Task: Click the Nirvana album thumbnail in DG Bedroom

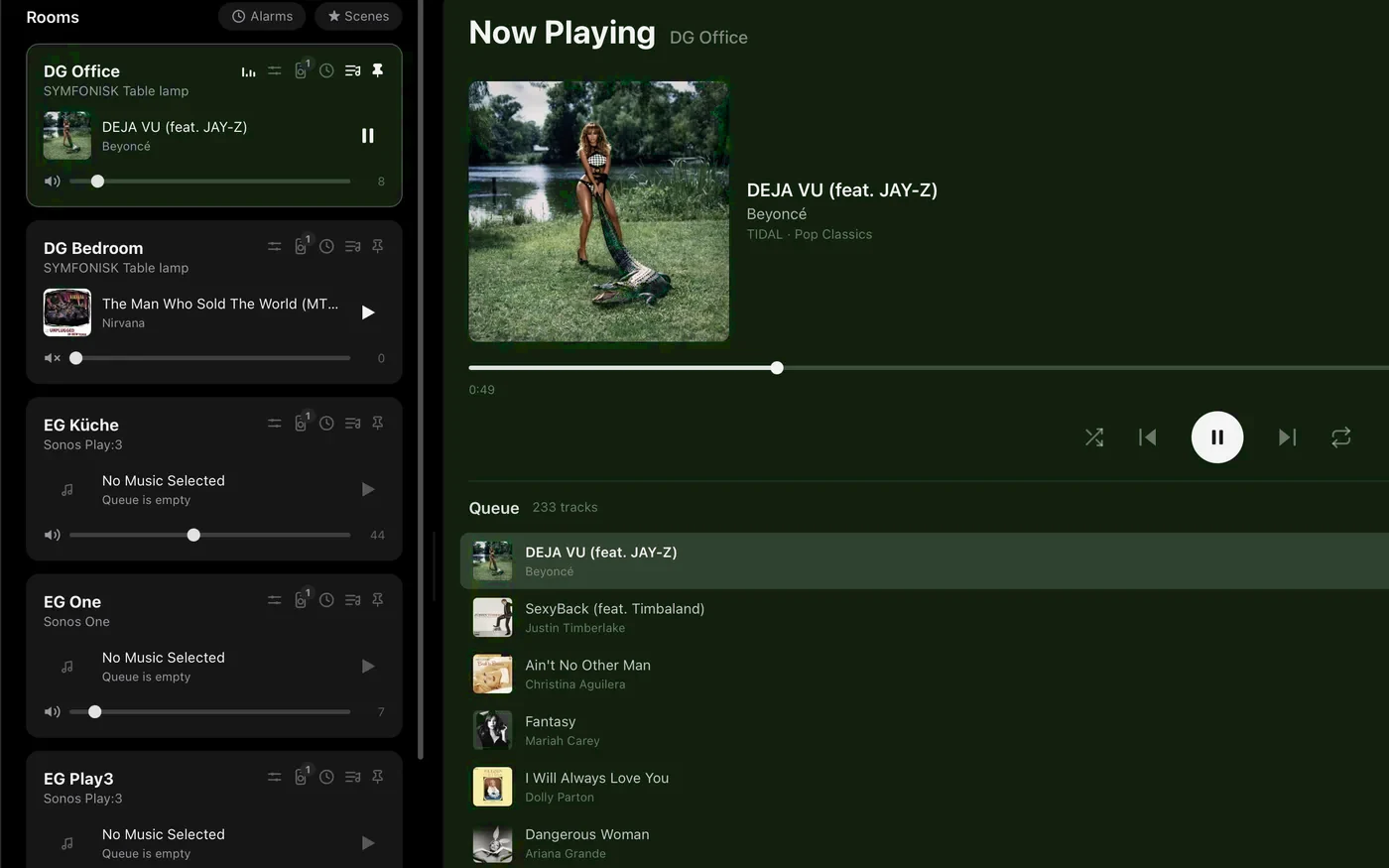Action: pos(67,312)
